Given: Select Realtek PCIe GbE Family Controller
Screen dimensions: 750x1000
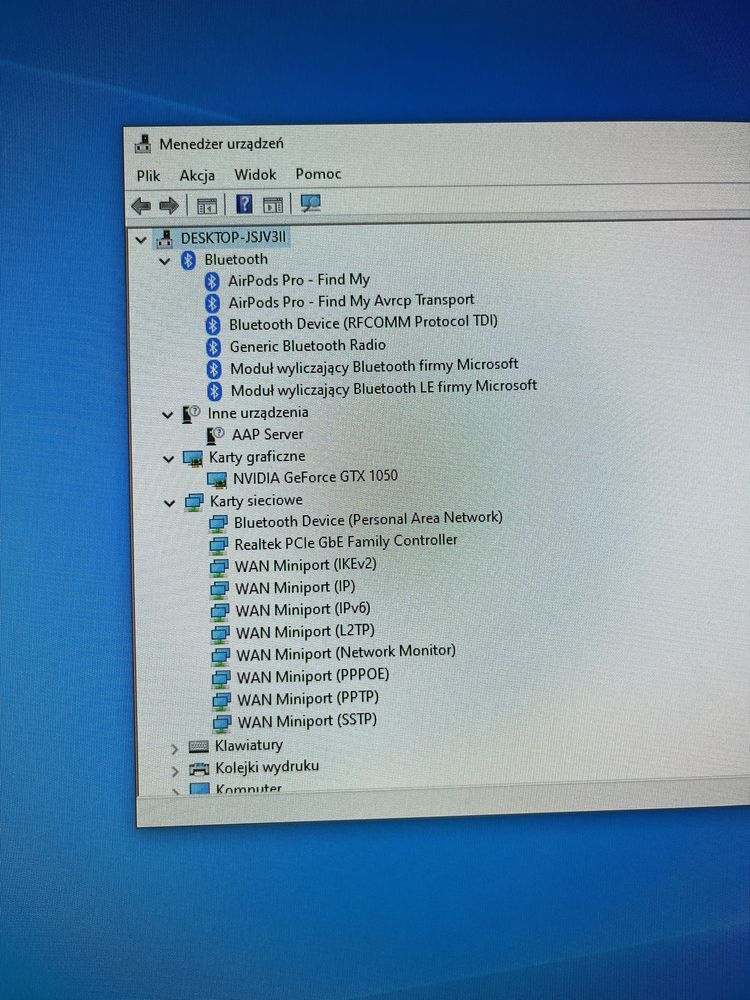Looking at the screenshot, I should 346,542.
